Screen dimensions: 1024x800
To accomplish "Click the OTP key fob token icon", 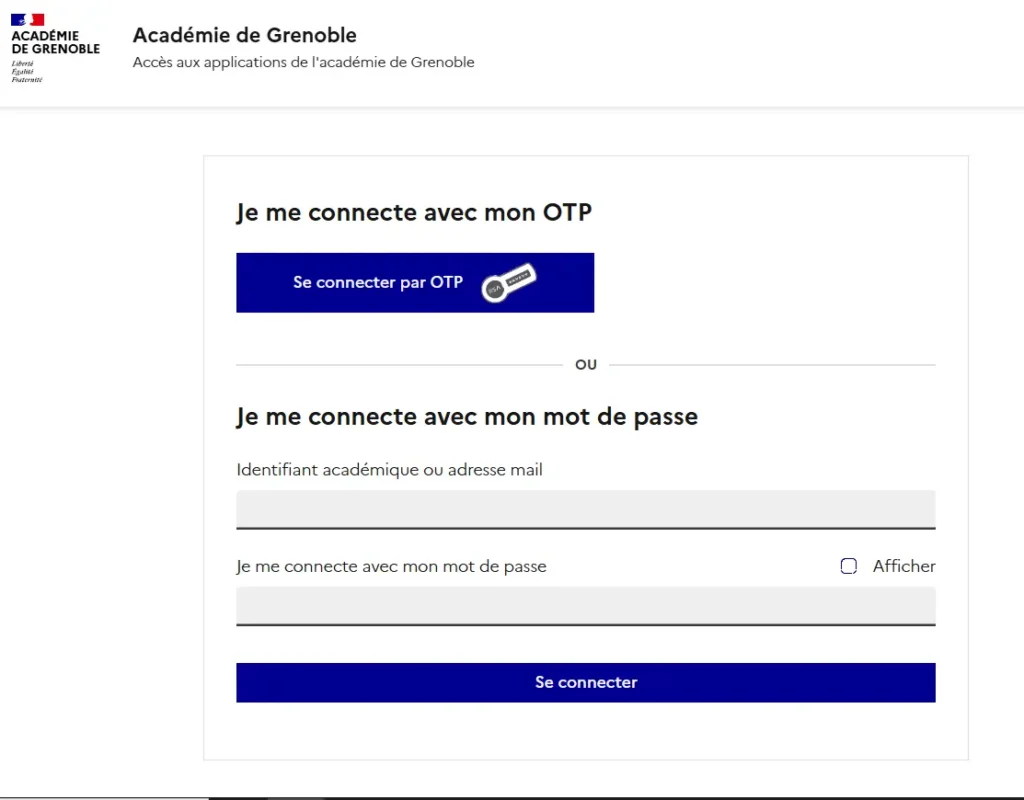I will point(509,283).
